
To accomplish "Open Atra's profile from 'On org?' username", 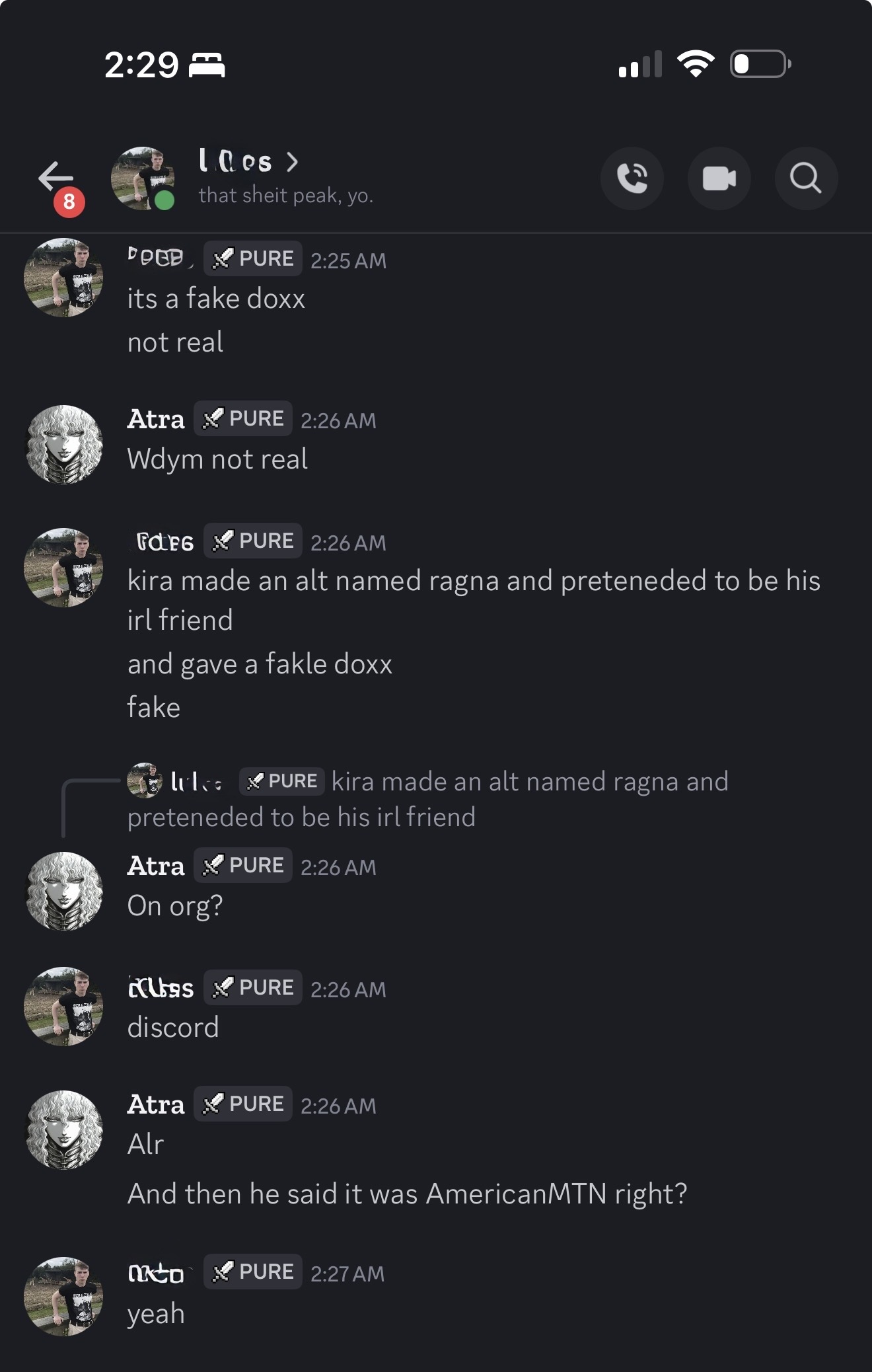I will point(156,866).
